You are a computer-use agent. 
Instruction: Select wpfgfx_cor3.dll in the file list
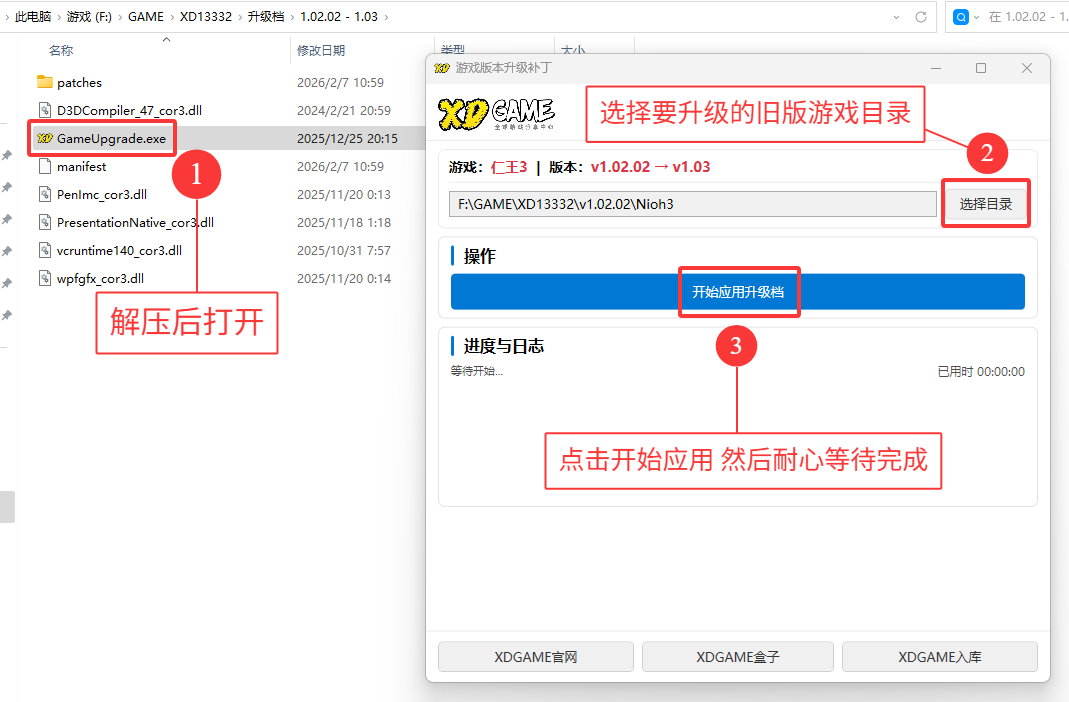(100, 278)
